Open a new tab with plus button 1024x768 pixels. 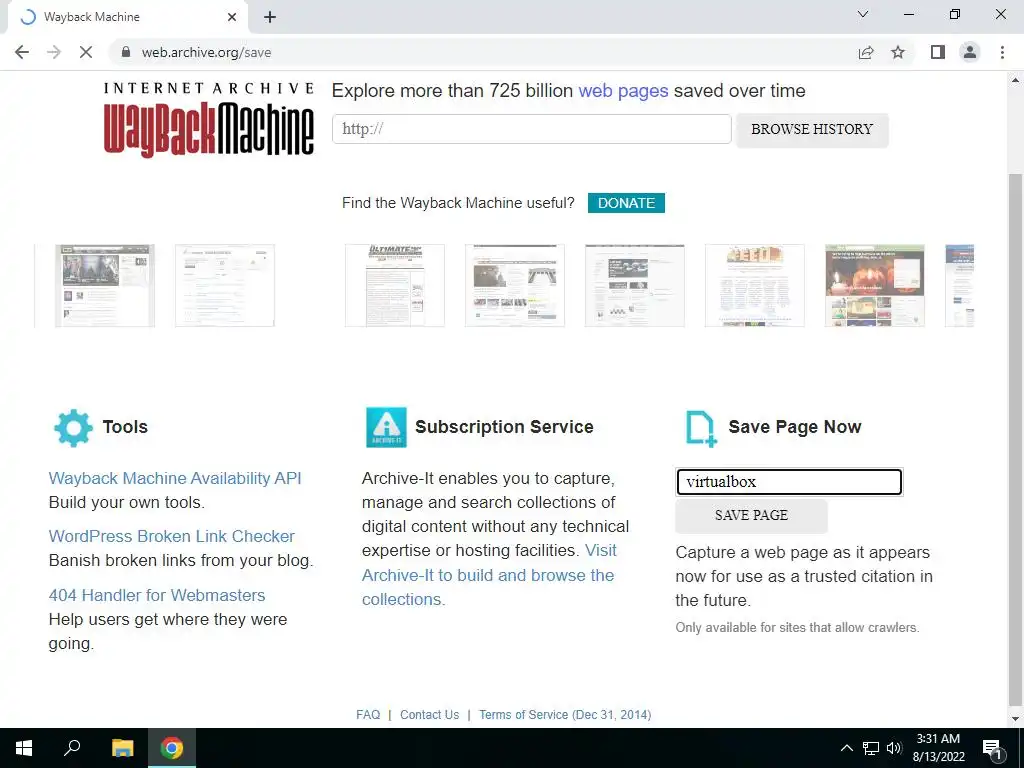pyautogui.click(x=270, y=17)
